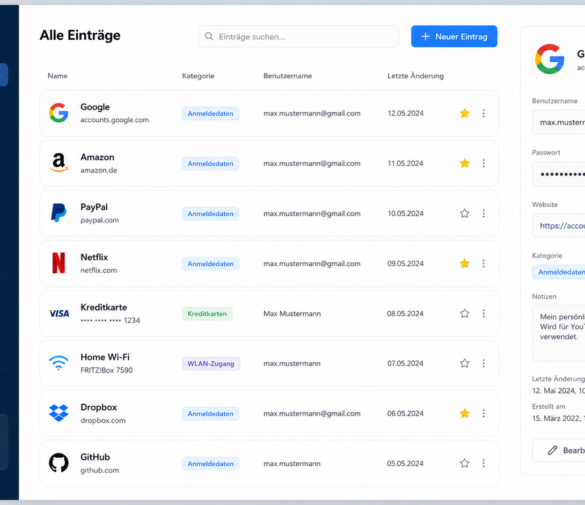Click the Anmeldedaten tag in Dropbox row
The width and height of the screenshot is (585, 505).
click(210, 414)
